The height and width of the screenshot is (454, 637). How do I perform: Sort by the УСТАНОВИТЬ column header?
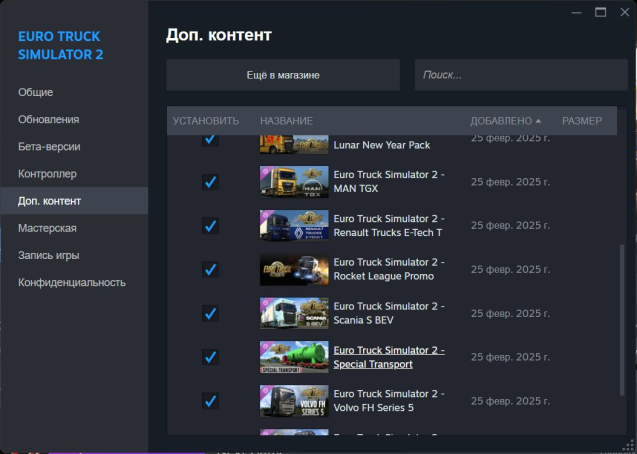click(206, 121)
